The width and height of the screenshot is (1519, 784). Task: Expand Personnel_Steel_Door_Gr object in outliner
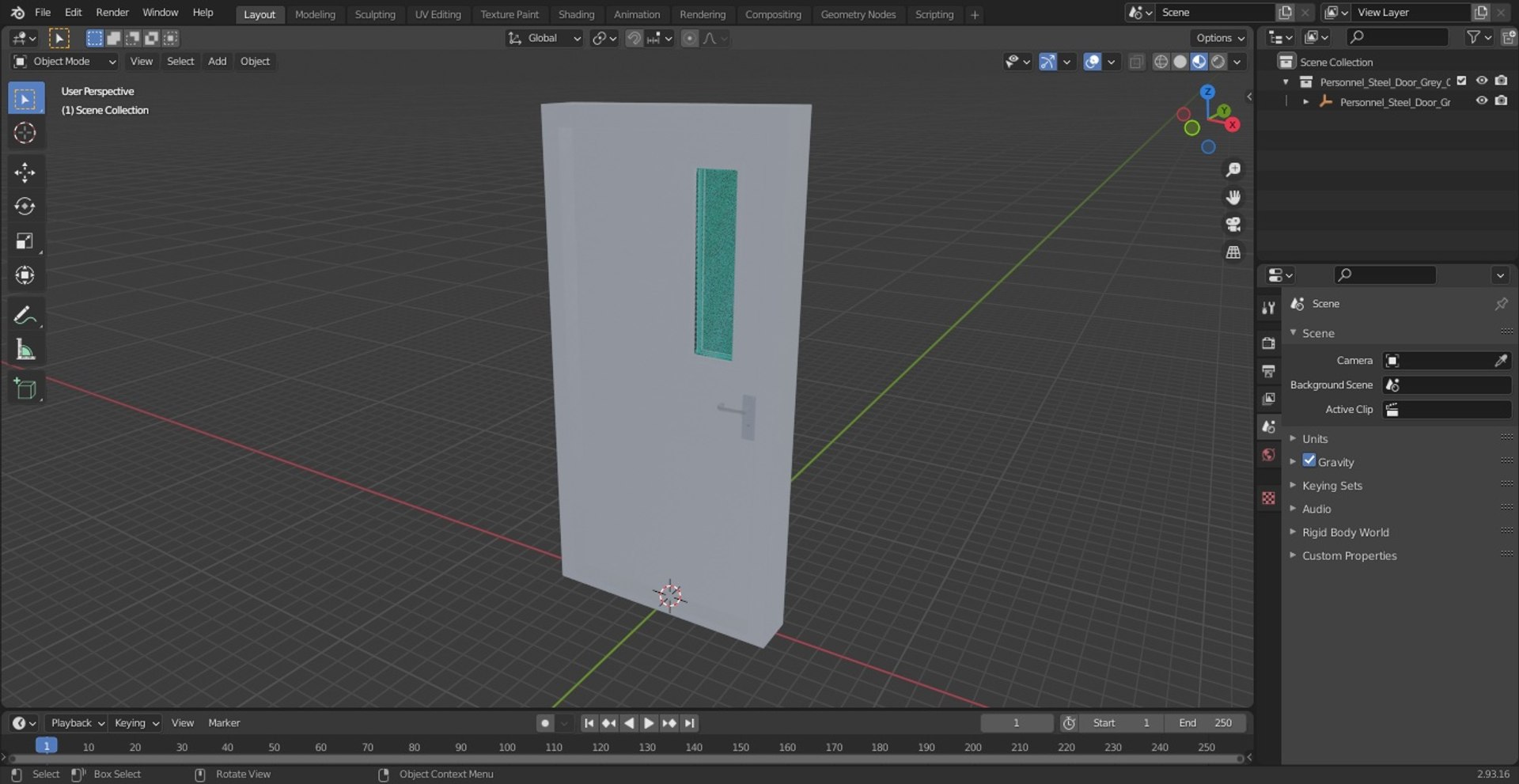tap(1305, 102)
